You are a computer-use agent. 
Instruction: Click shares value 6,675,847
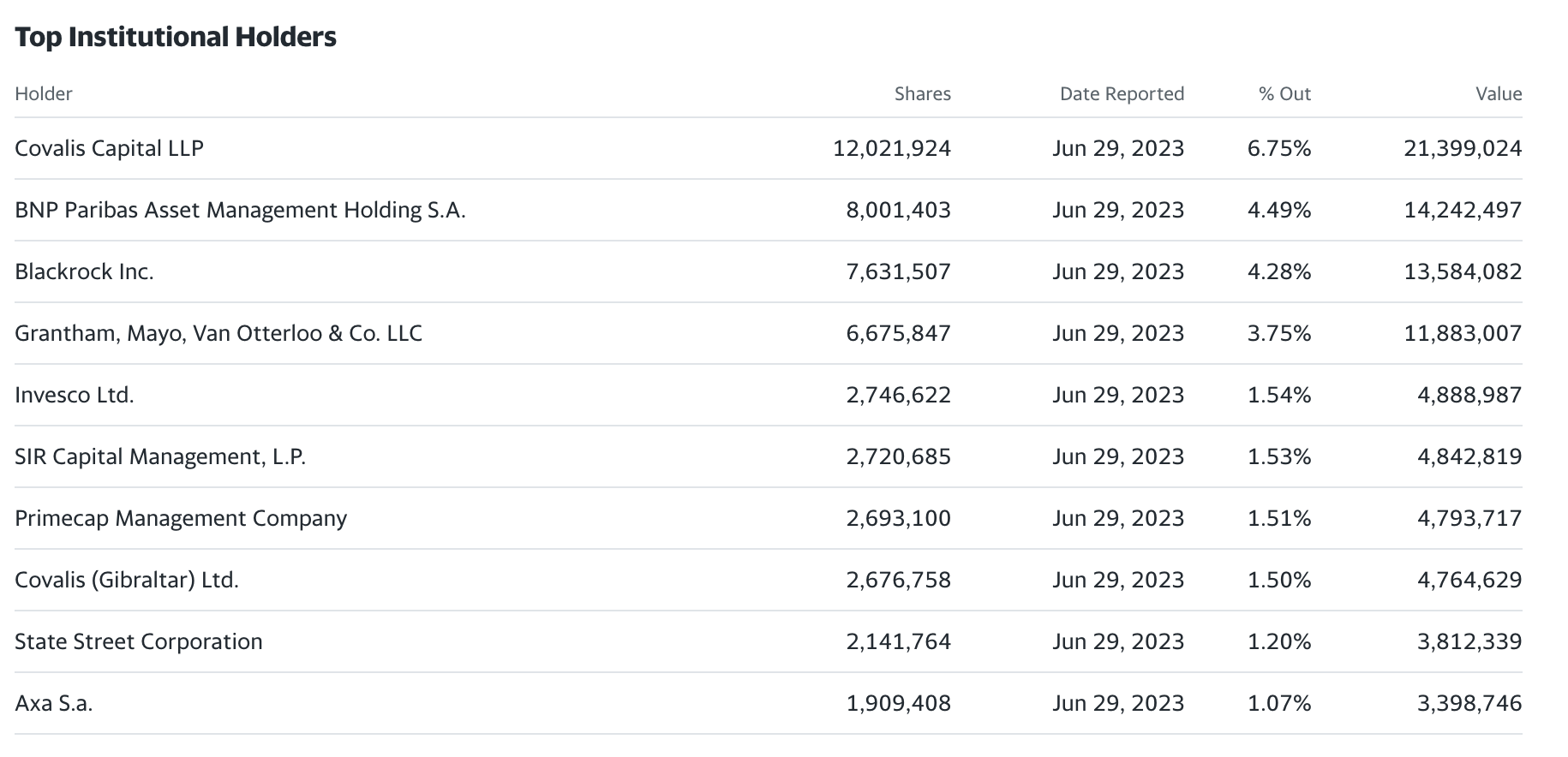click(x=899, y=333)
